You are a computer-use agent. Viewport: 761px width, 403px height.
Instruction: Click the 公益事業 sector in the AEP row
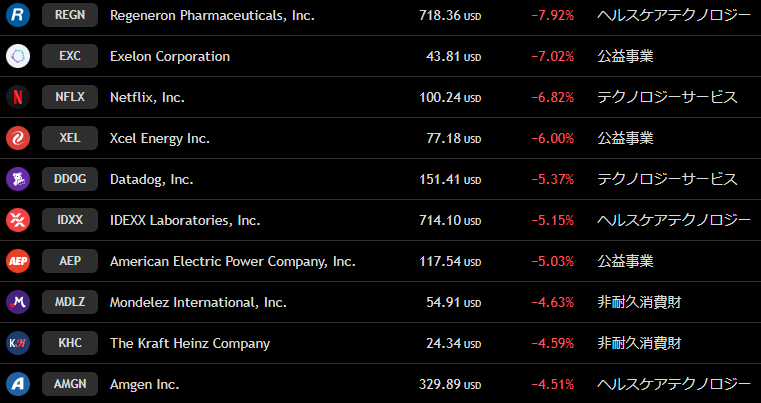click(625, 261)
